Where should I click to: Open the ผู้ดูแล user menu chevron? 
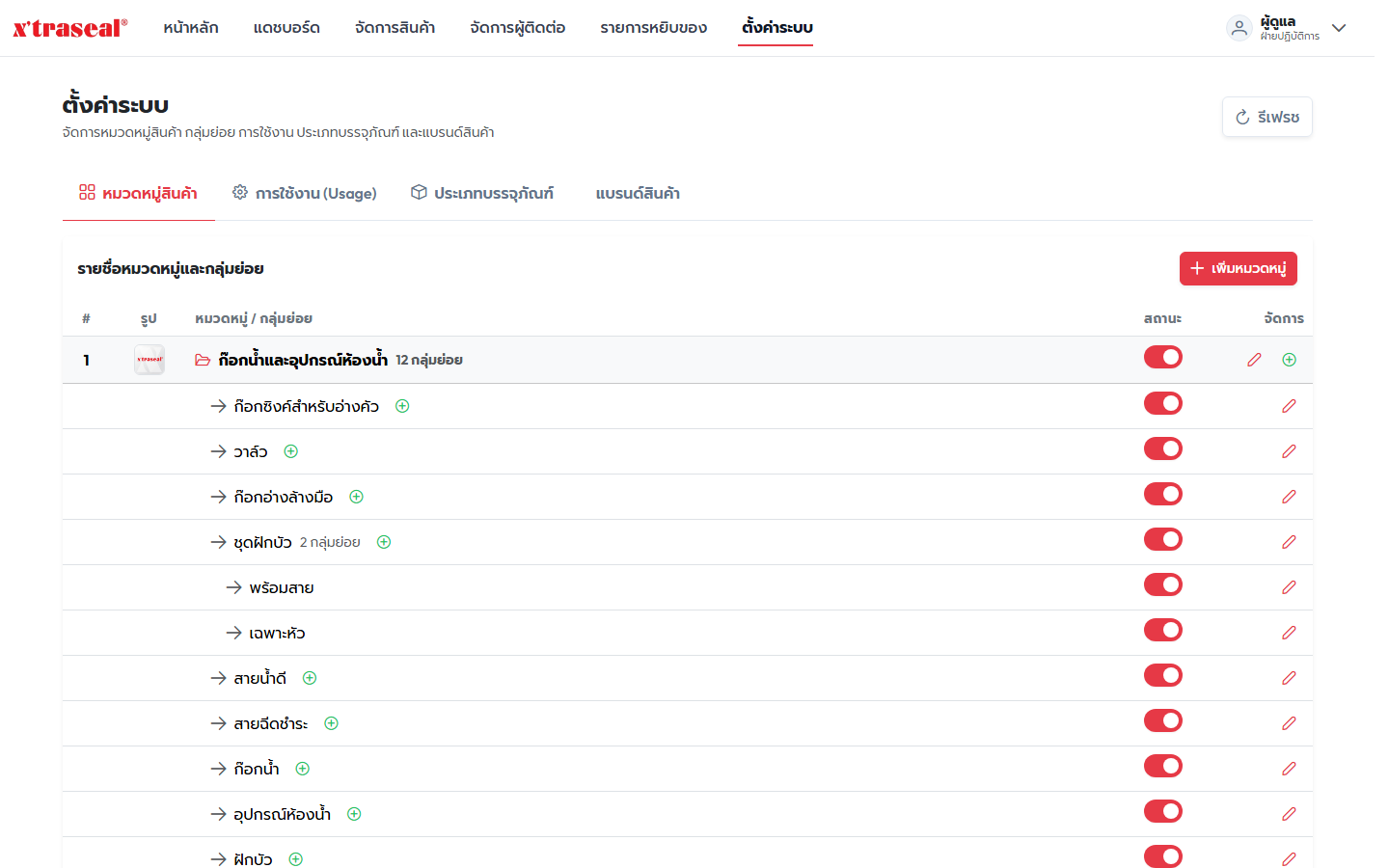pyautogui.click(x=1339, y=28)
